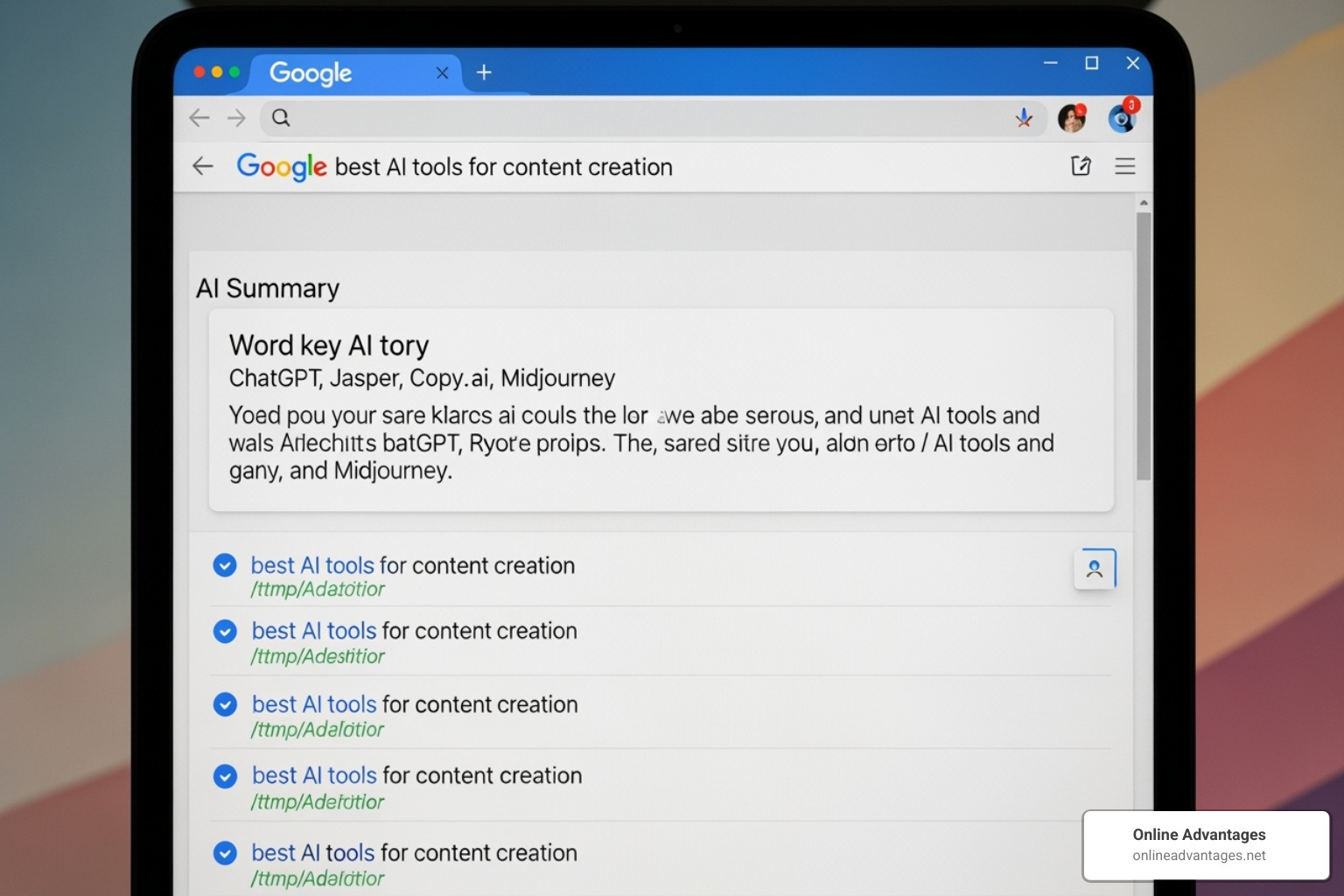
Task: Click the voice search microphone icon
Action: tap(1024, 118)
